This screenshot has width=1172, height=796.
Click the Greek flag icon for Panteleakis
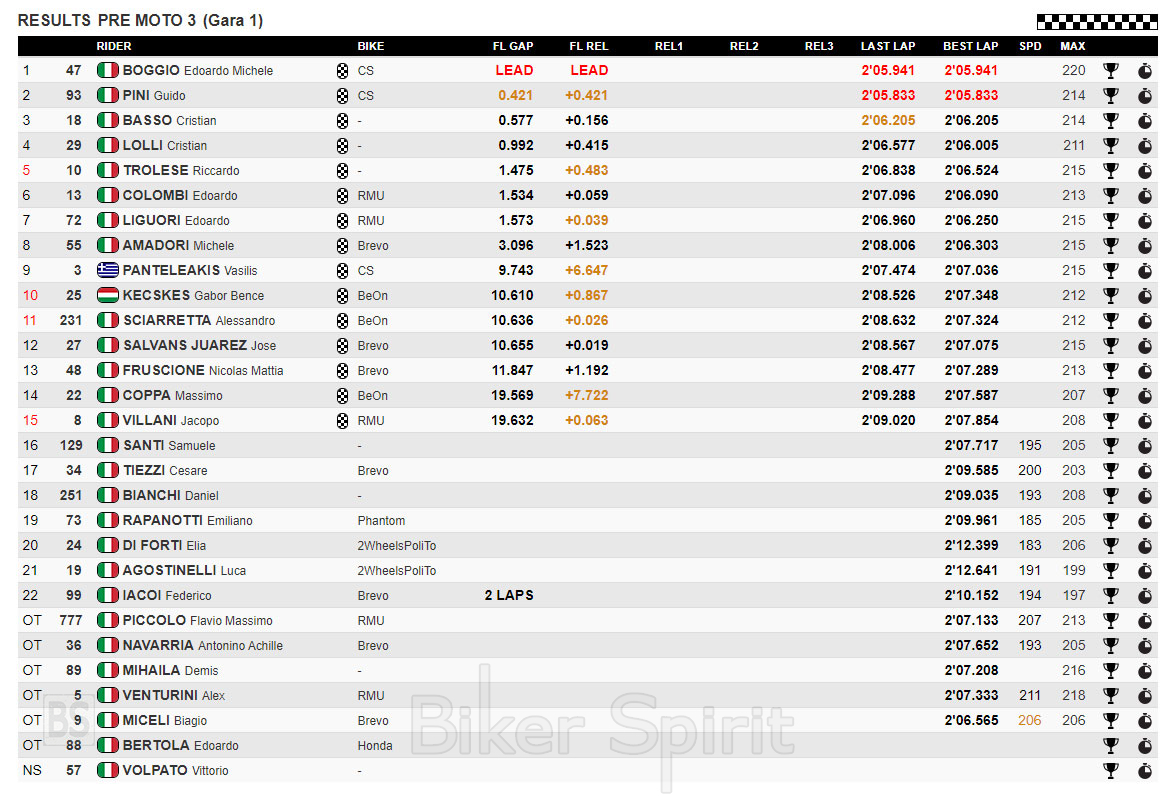coord(107,270)
